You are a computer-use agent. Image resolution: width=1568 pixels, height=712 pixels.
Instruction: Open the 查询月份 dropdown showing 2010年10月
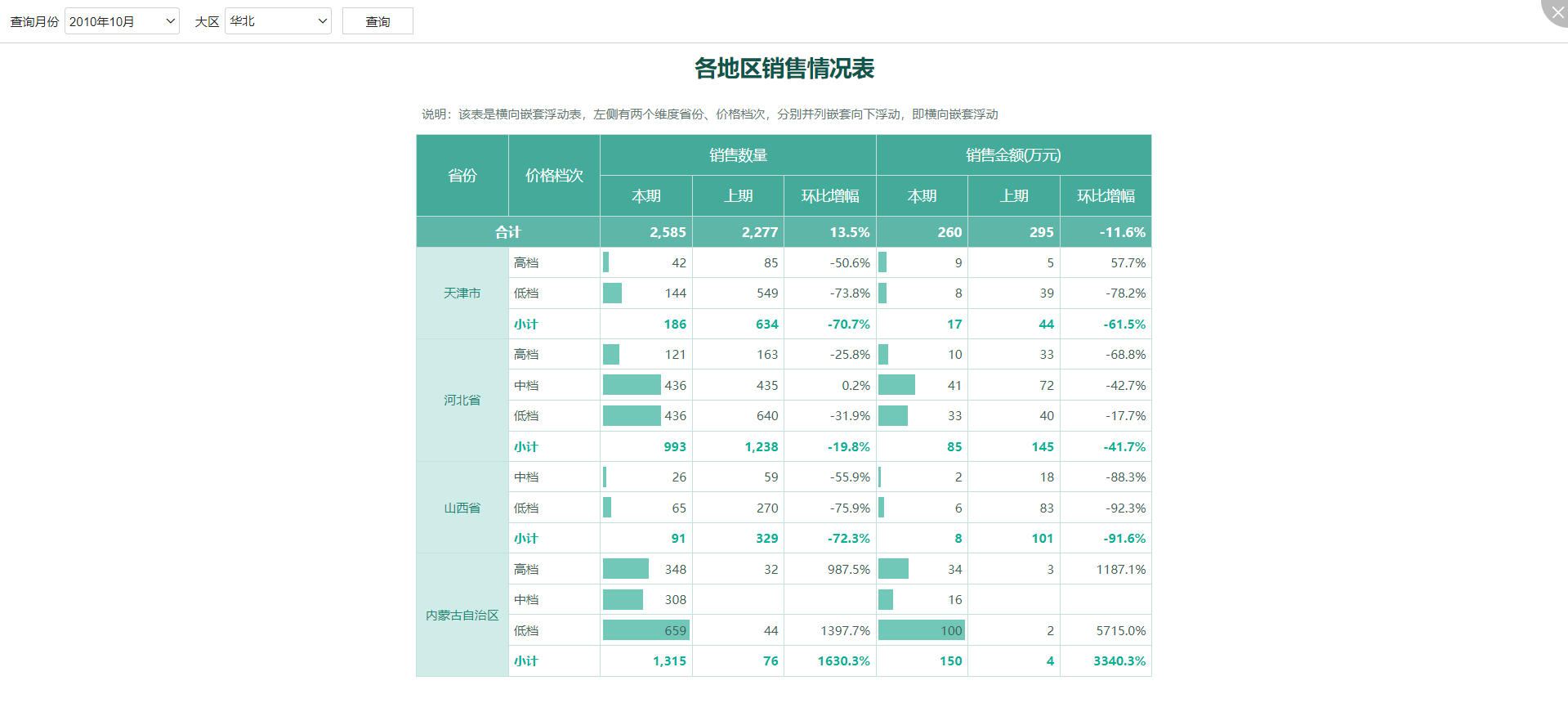point(122,21)
